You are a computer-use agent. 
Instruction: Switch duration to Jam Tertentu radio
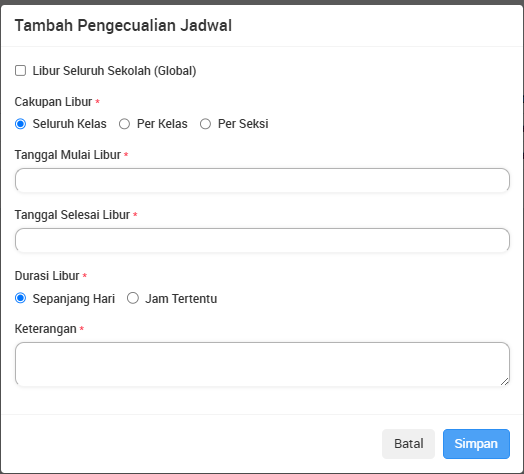point(133,298)
